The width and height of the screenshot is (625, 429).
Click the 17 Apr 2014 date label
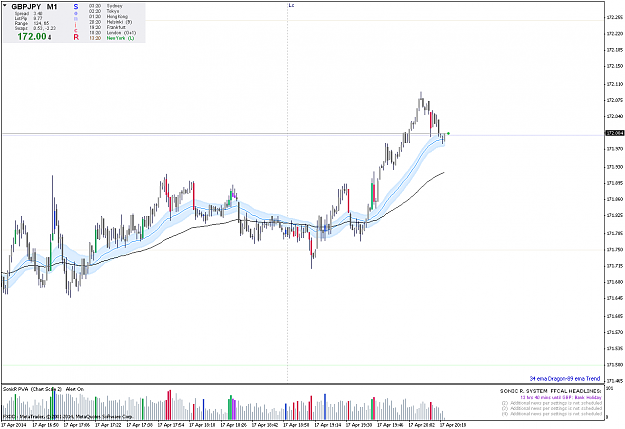point(14,425)
